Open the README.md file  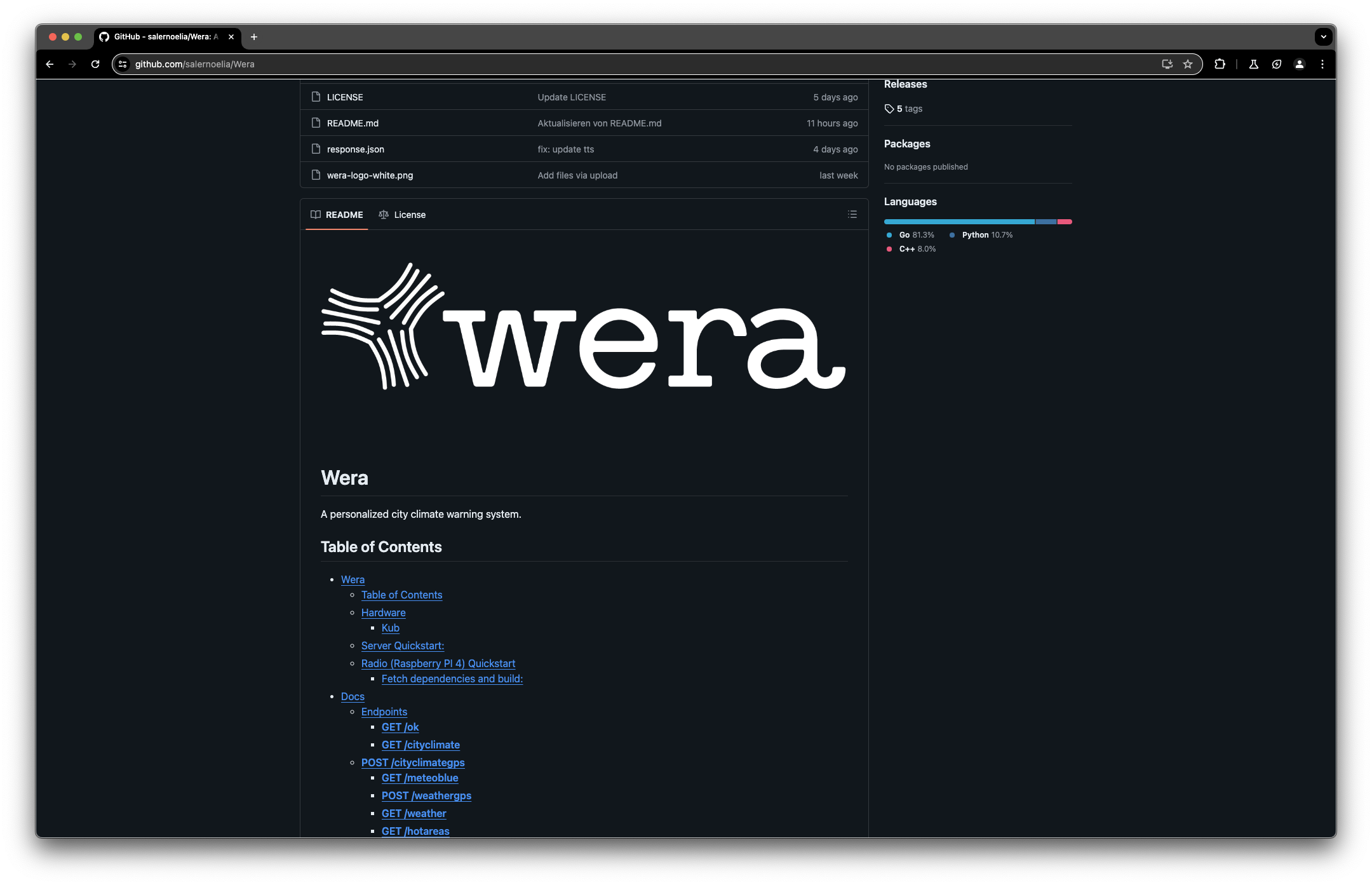point(353,123)
